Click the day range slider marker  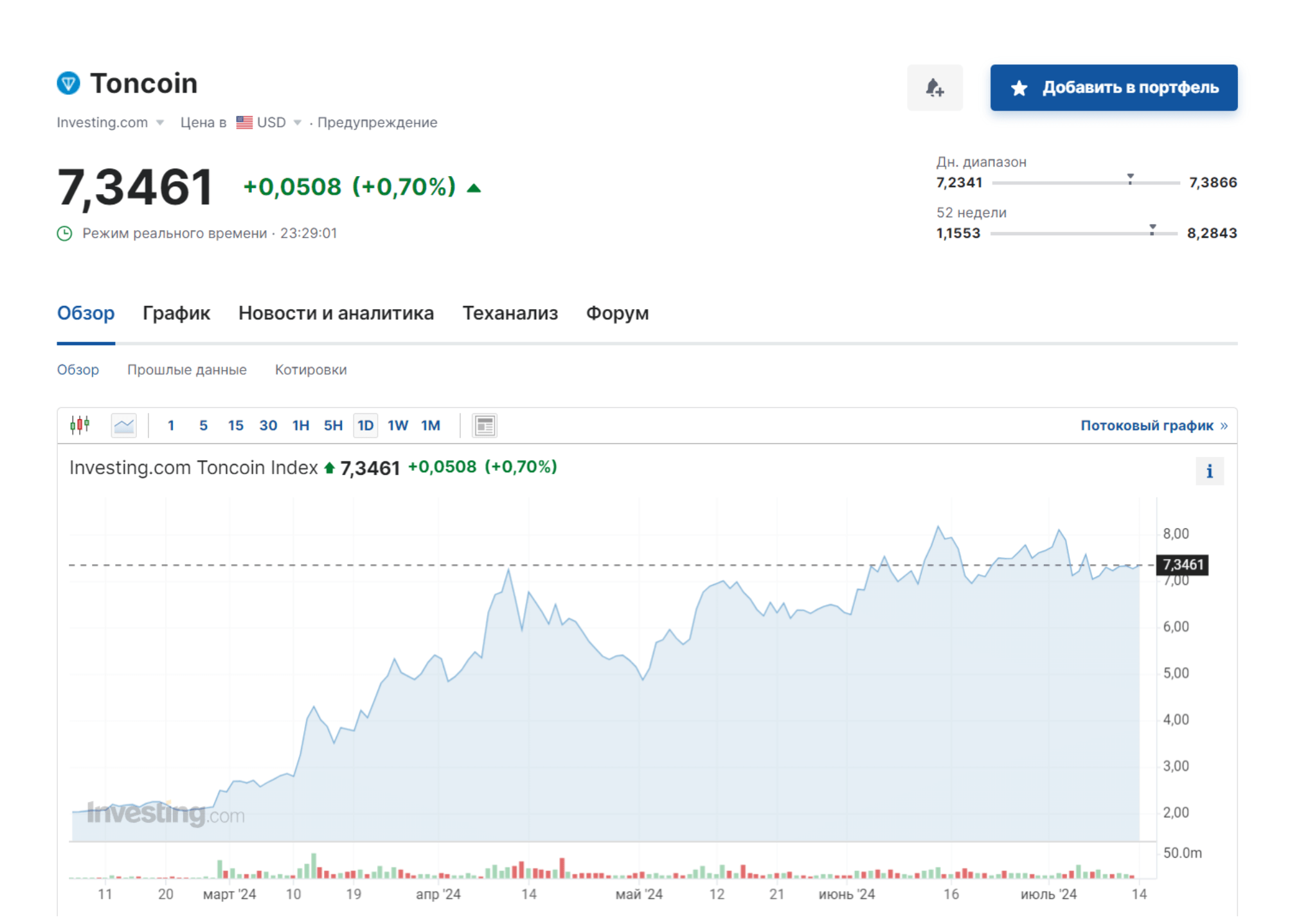pyautogui.click(x=1129, y=178)
